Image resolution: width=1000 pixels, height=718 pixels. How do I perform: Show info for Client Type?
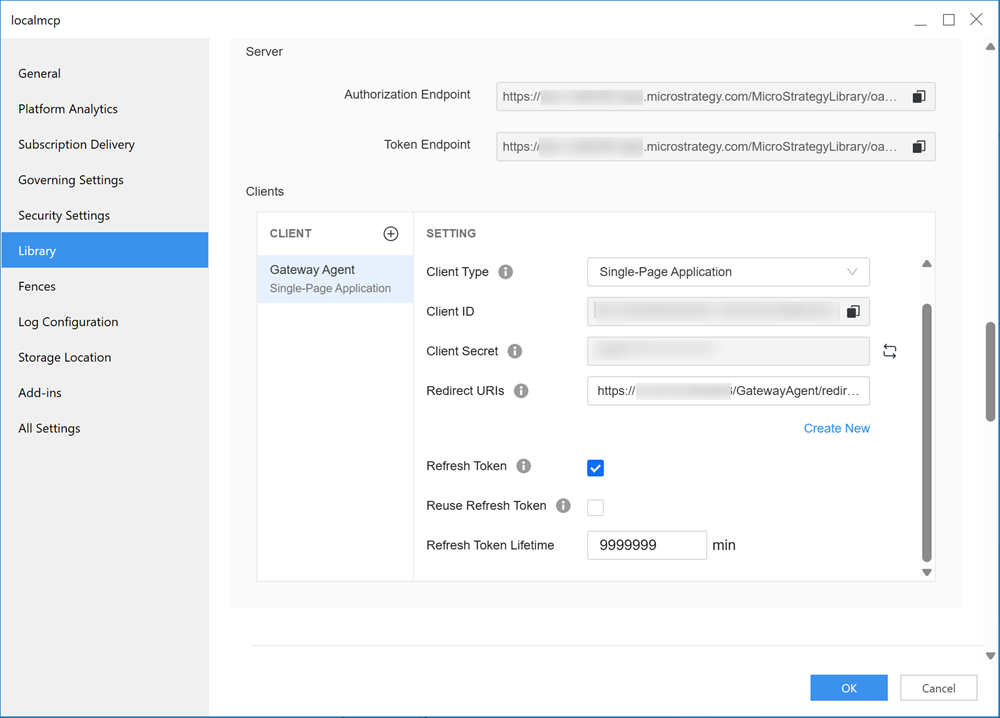pyautogui.click(x=506, y=272)
